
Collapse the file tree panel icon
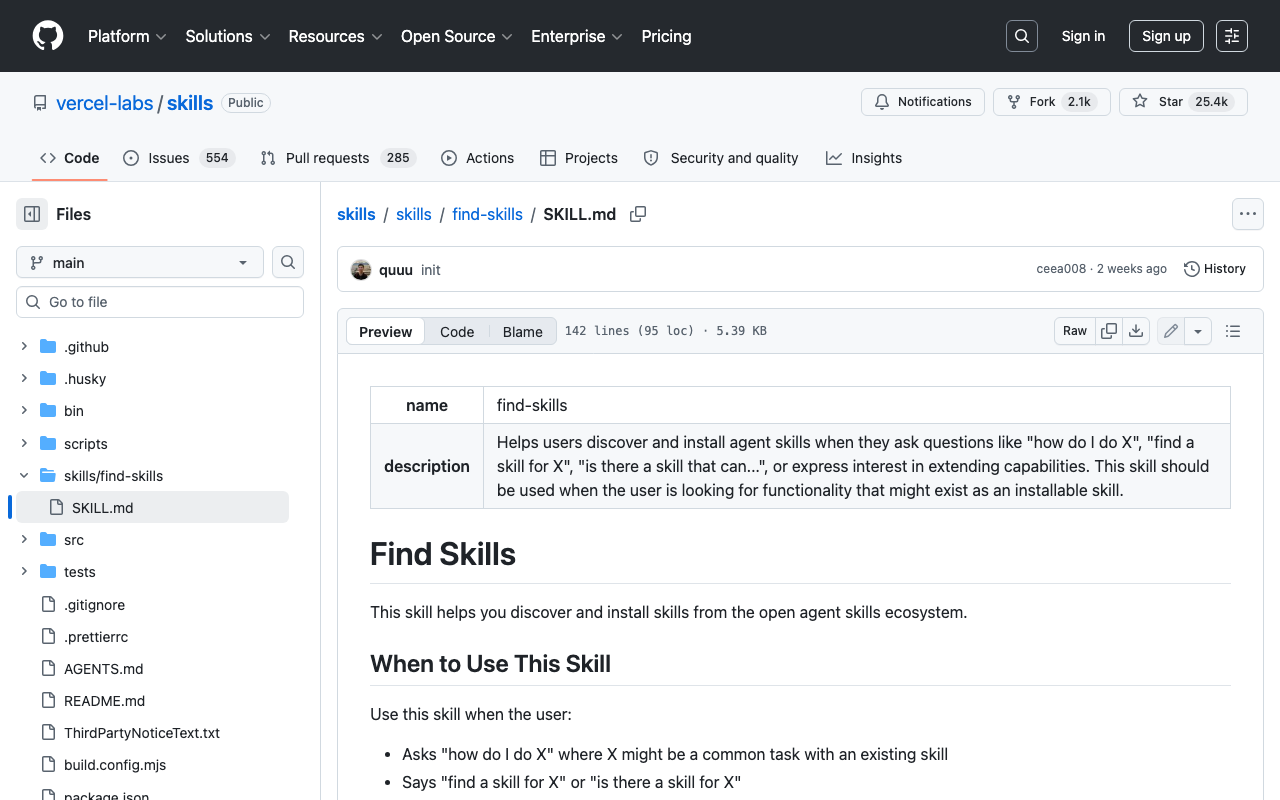coord(32,214)
